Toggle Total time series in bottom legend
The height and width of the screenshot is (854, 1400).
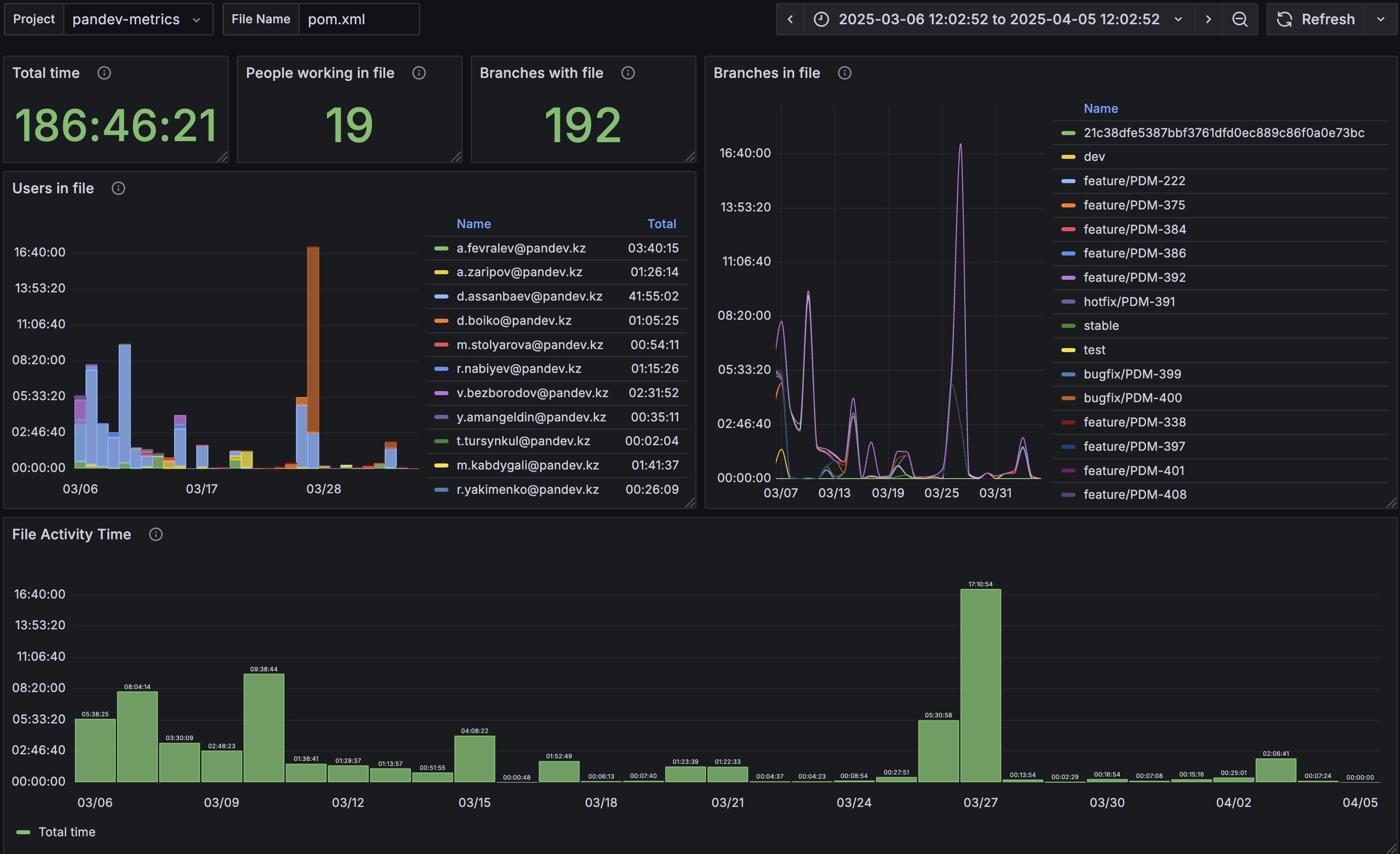pyautogui.click(x=66, y=832)
